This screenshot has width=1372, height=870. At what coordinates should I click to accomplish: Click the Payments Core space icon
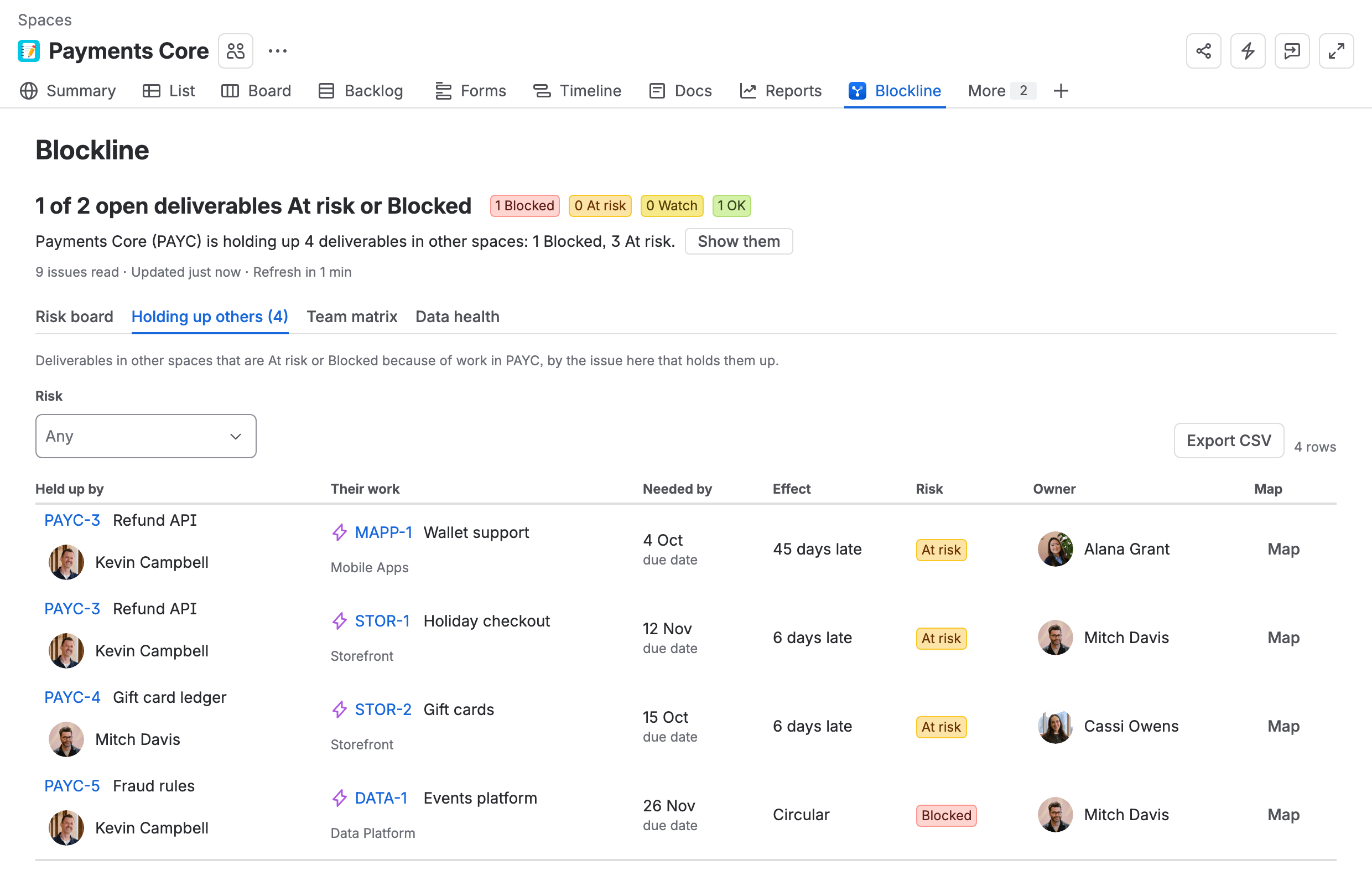click(x=28, y=51)
